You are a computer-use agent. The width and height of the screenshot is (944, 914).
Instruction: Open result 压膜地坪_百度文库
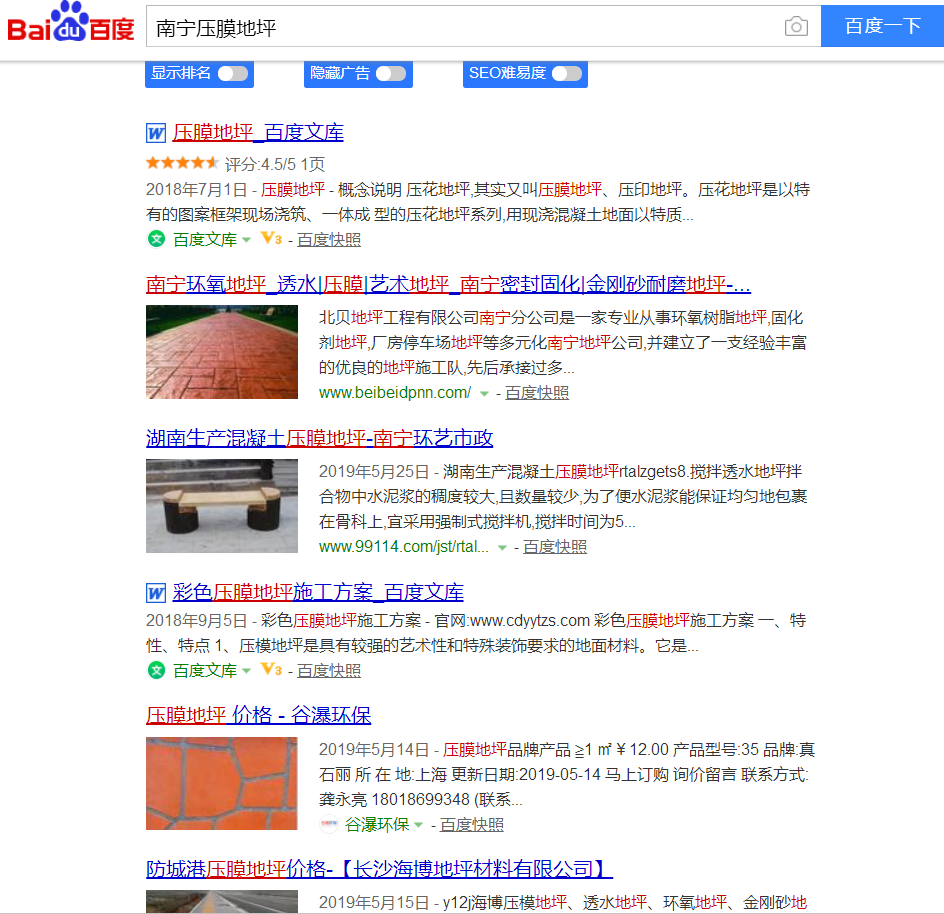point(258,132)
